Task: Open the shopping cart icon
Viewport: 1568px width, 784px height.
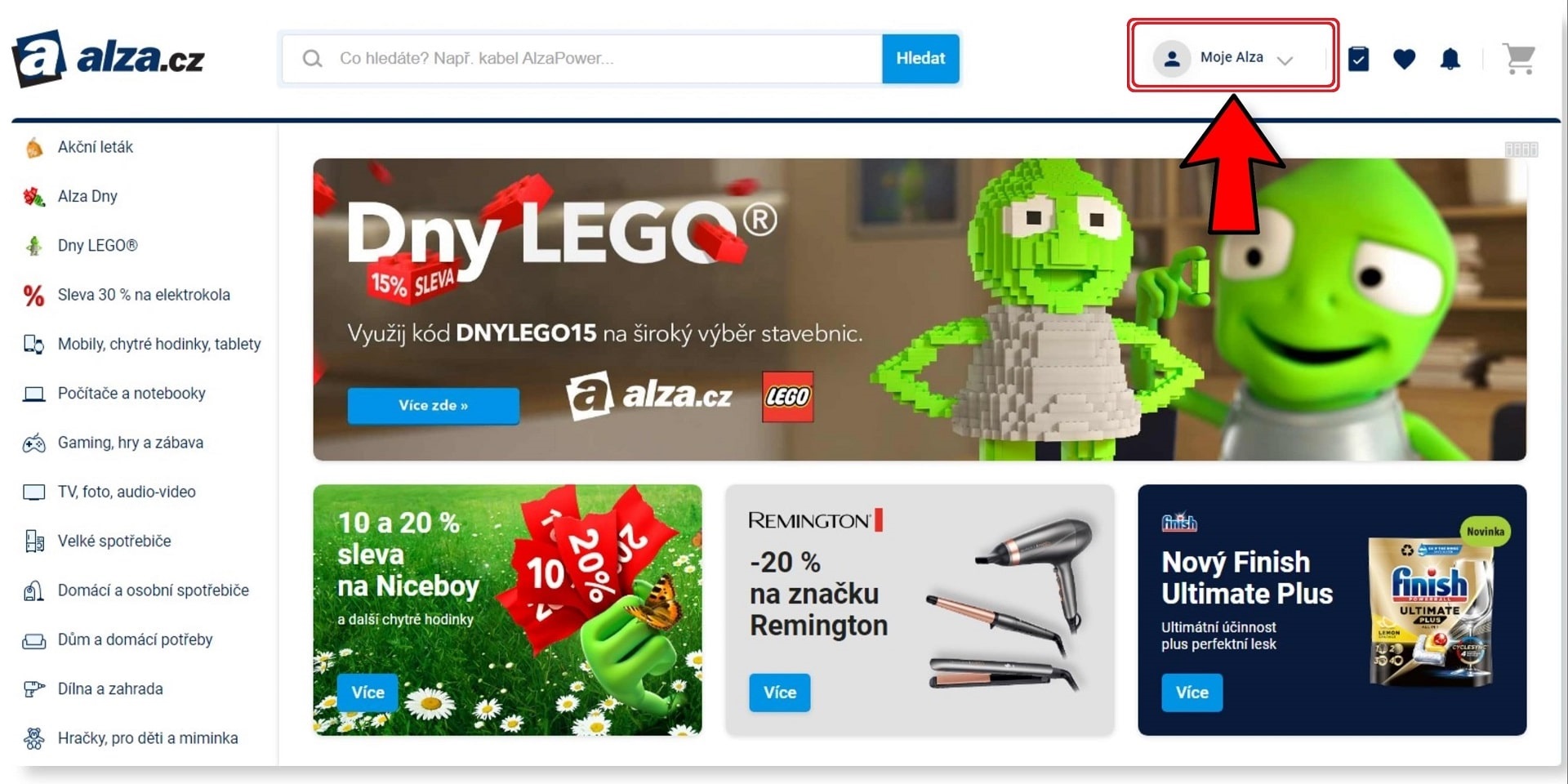Action: 1519,59
